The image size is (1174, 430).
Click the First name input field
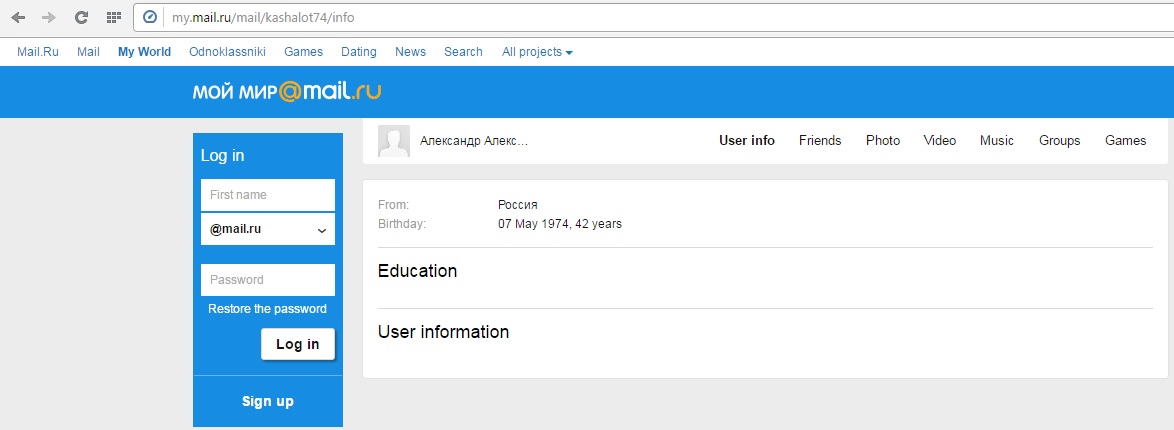point(267,195)
